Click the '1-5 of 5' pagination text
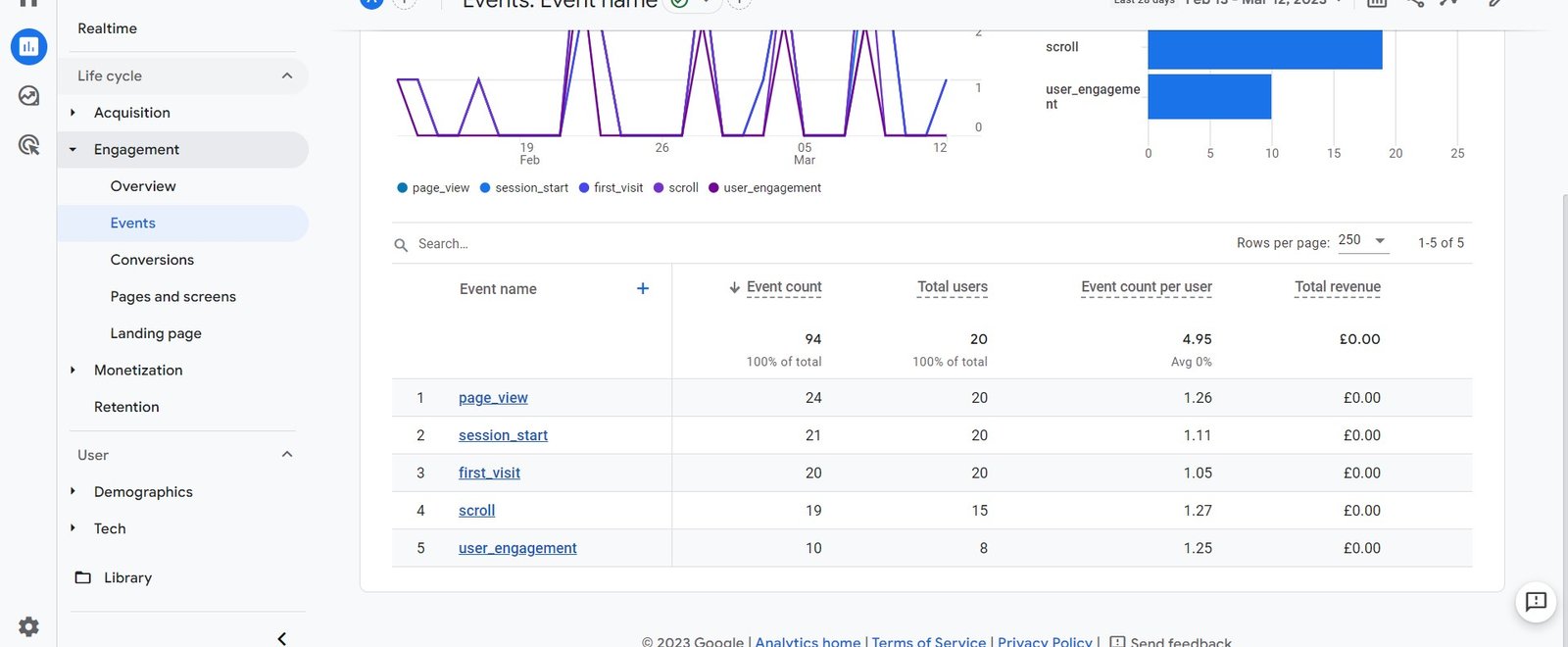Screen dimensions: 1568x647 [1441, 242]
